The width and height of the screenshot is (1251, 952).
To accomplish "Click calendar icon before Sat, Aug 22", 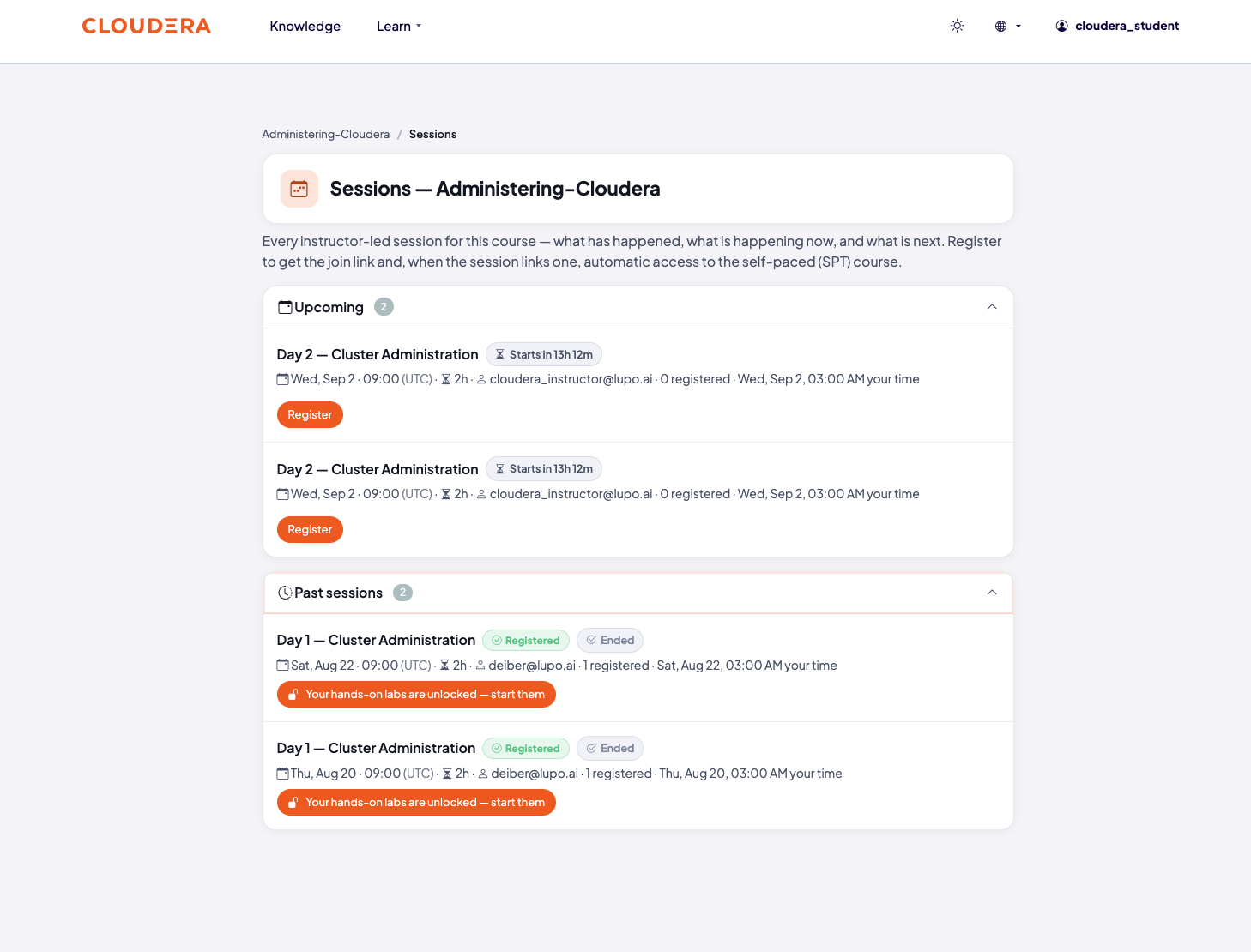I will pos(282,666).
